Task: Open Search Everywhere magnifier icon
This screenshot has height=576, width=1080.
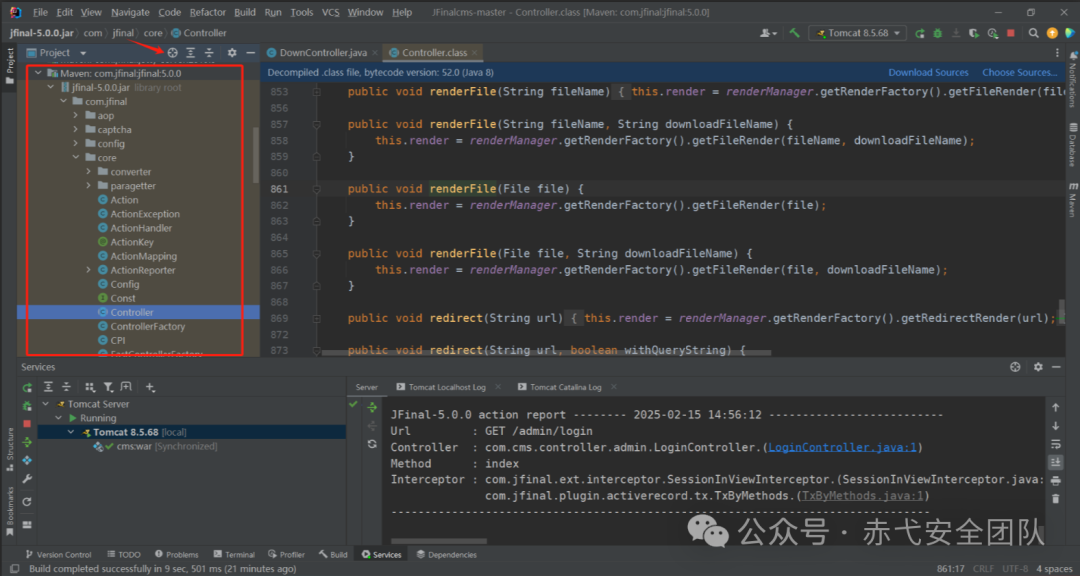Action: 1034,32
